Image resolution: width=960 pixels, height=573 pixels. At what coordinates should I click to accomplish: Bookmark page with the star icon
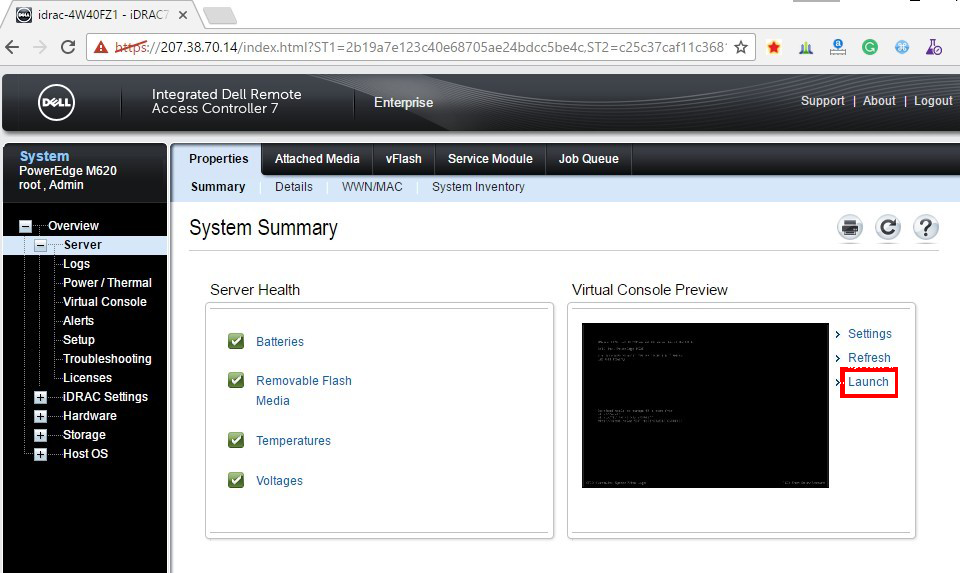point(741,47)
